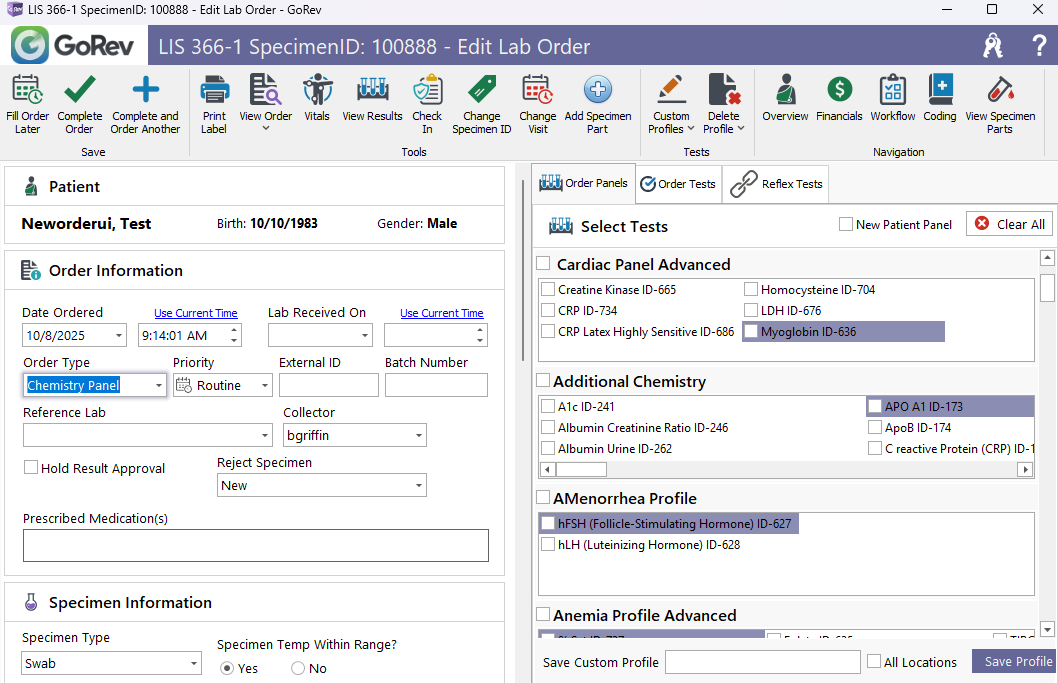This screenshot has width=1058, height=683.
Task: Open the Financials navigation icon
Action: (839, 91)
